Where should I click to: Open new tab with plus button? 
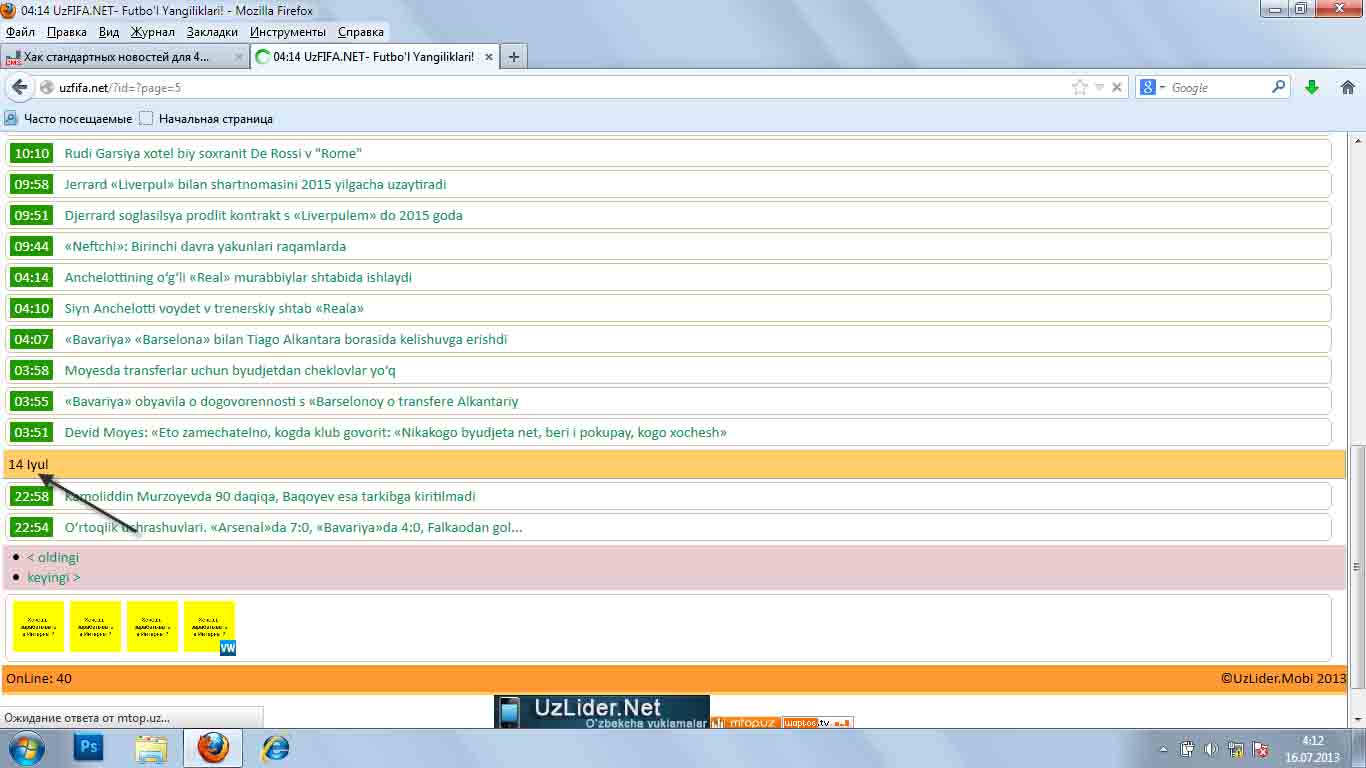(x=513, y=57)
